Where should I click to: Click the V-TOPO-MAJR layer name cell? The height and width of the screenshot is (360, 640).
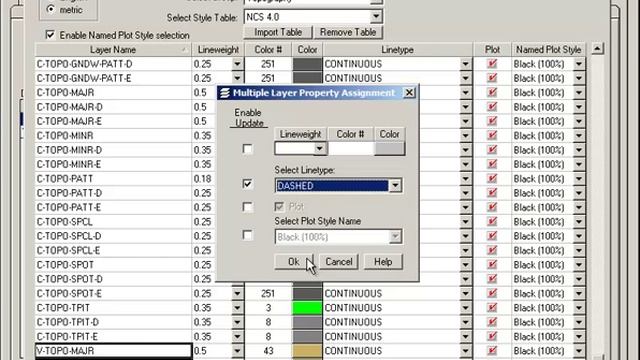click(x=113, y=351)
